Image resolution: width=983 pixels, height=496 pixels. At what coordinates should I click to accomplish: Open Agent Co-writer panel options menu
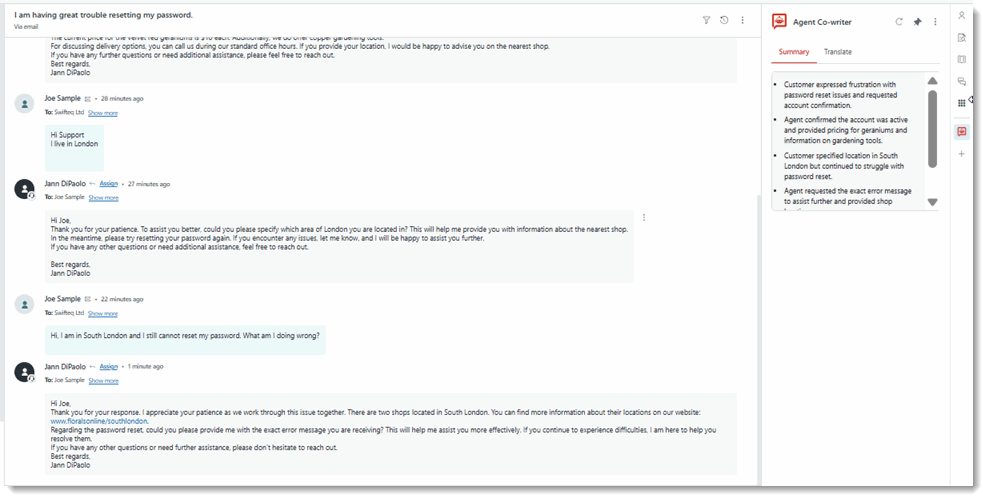pos(935,21)
